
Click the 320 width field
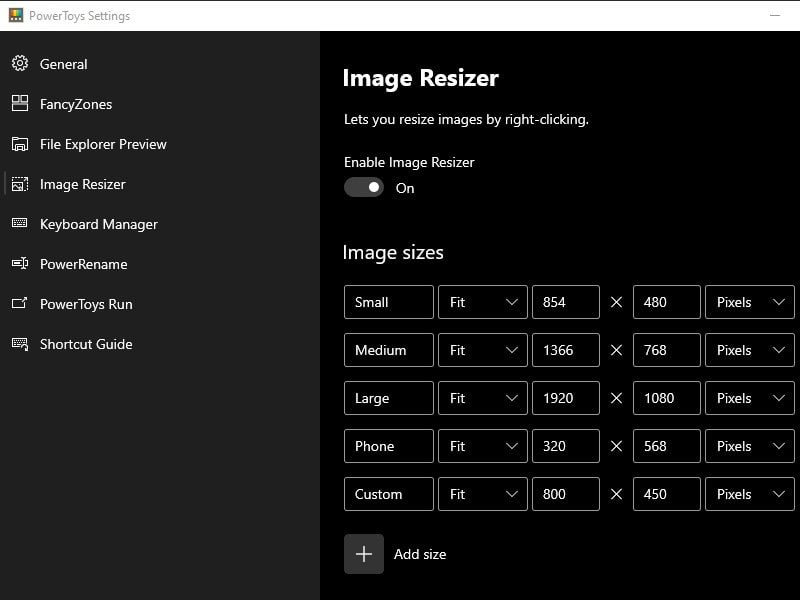coord(566,446)
